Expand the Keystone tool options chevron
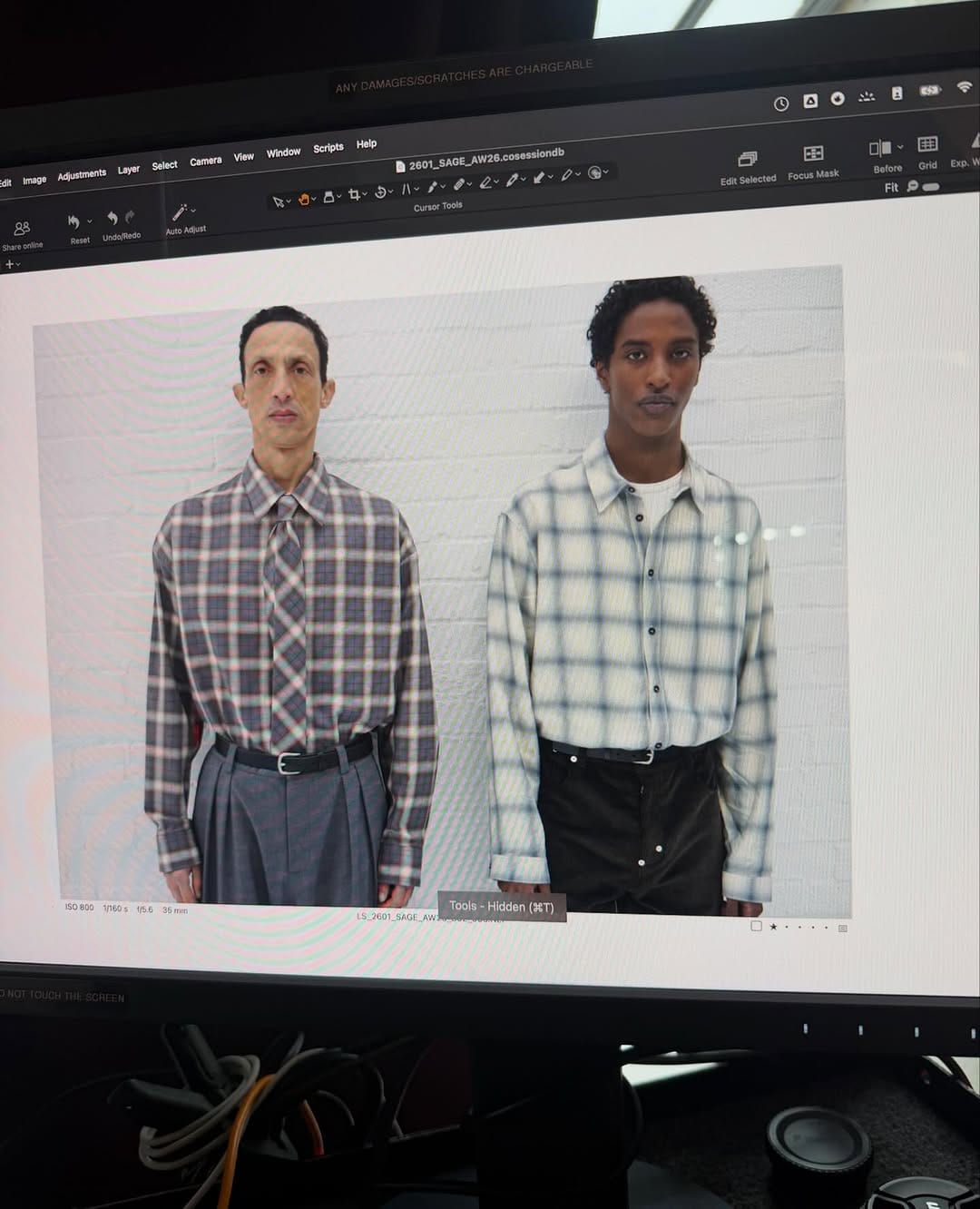Image resolution: width=980 pixels, height=1209 pixels. tap(416, 189)
